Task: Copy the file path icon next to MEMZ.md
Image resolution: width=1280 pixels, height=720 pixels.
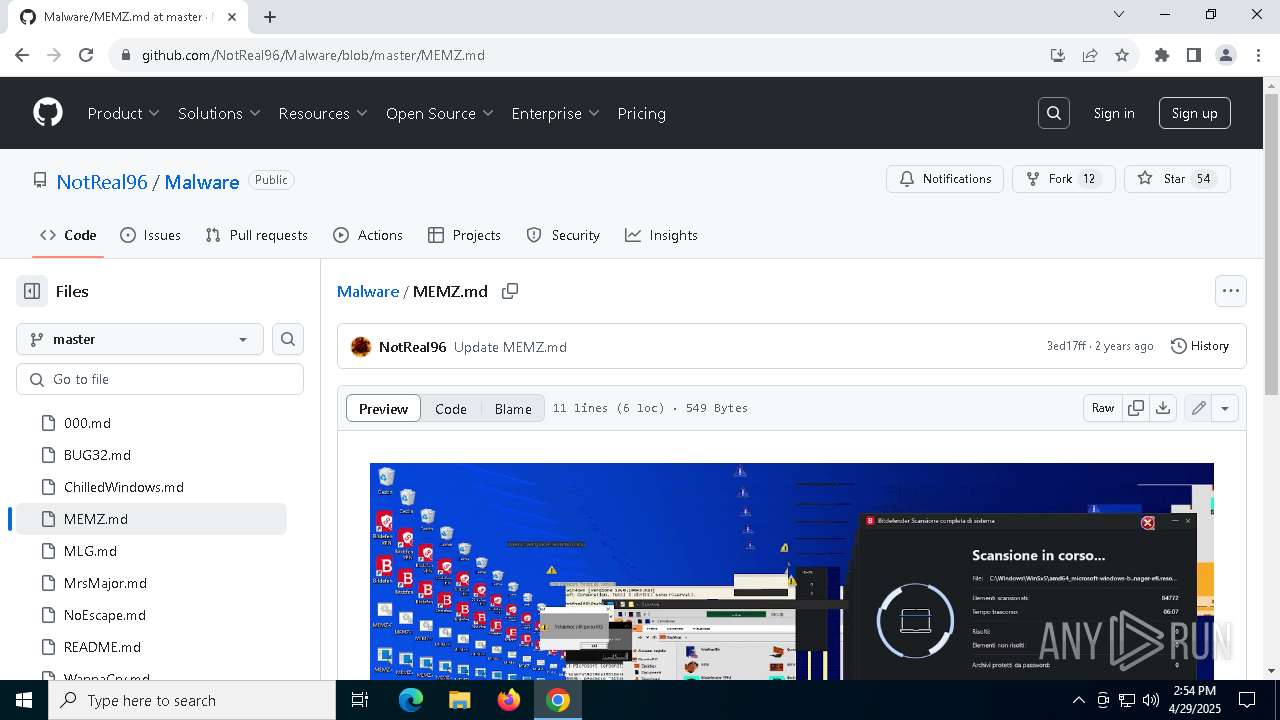Action: click(x=510, y=291)
